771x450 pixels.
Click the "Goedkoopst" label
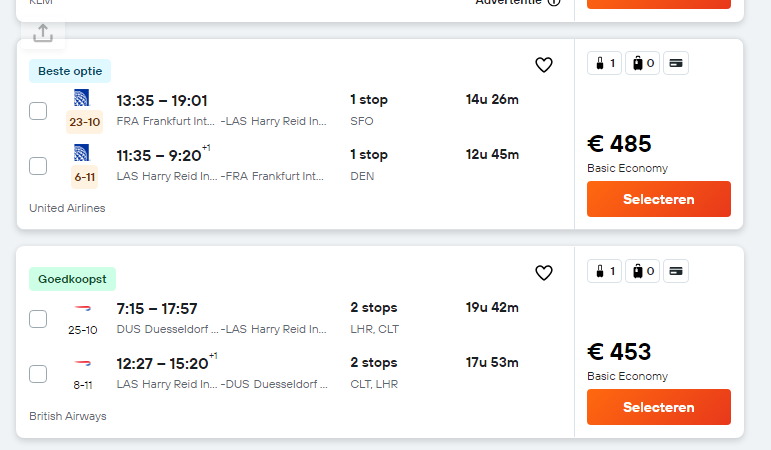(73, 279)
